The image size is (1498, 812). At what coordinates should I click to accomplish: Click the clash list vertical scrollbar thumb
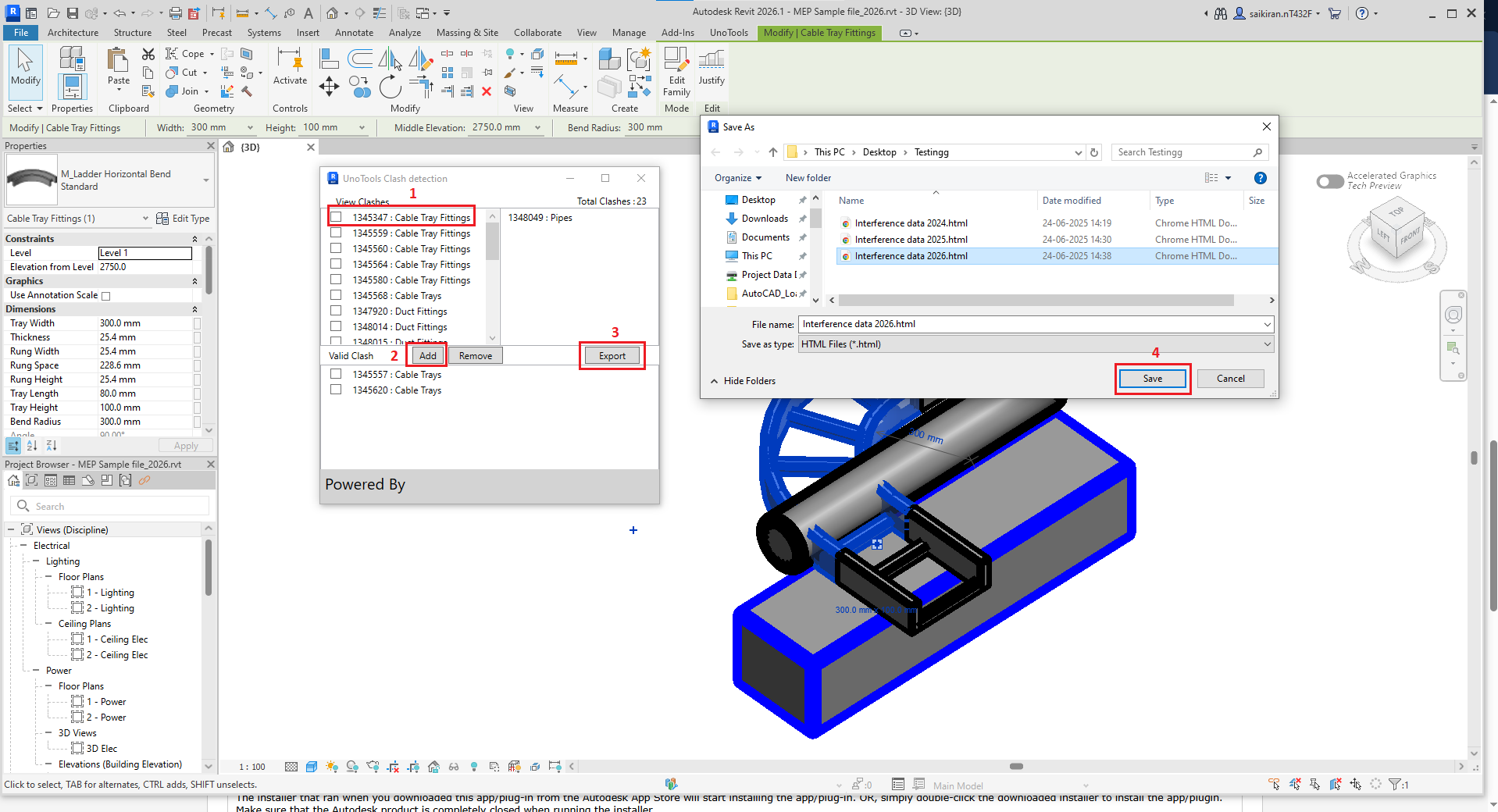(492, 241)
